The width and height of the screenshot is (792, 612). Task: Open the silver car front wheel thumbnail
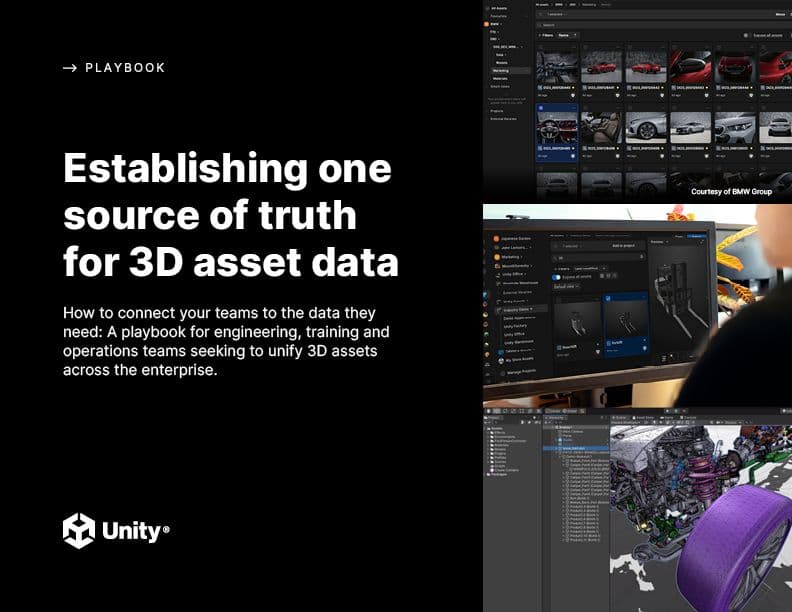point(646,128)
